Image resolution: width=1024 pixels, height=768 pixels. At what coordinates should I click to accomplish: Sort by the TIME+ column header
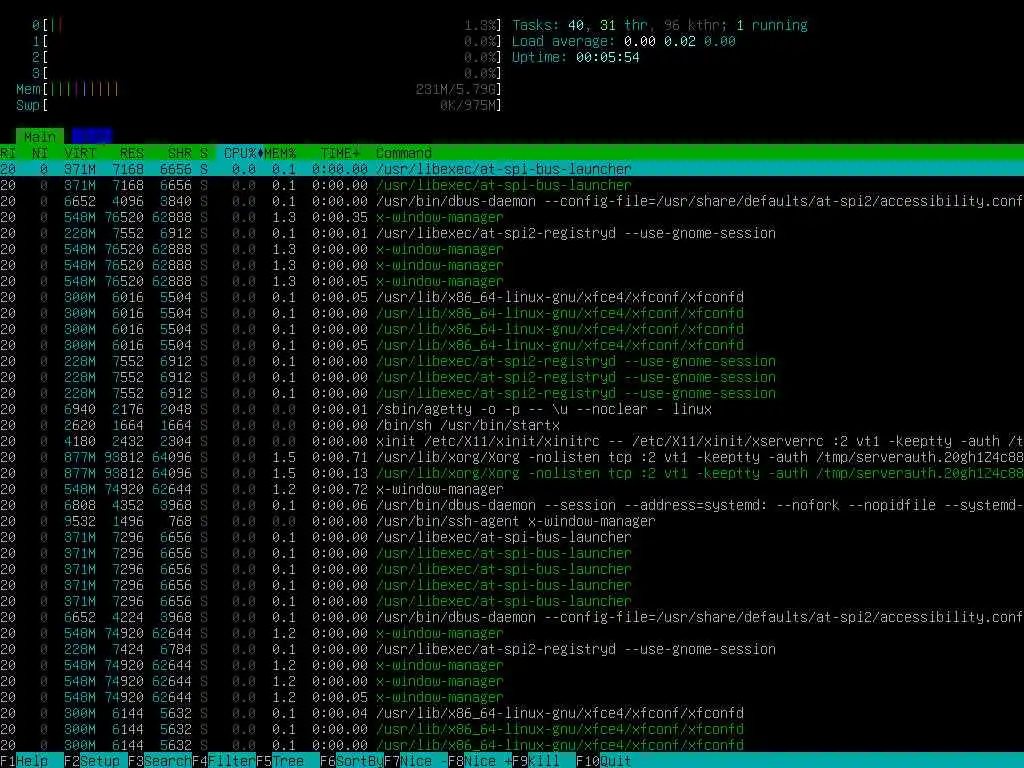point(340,153)
